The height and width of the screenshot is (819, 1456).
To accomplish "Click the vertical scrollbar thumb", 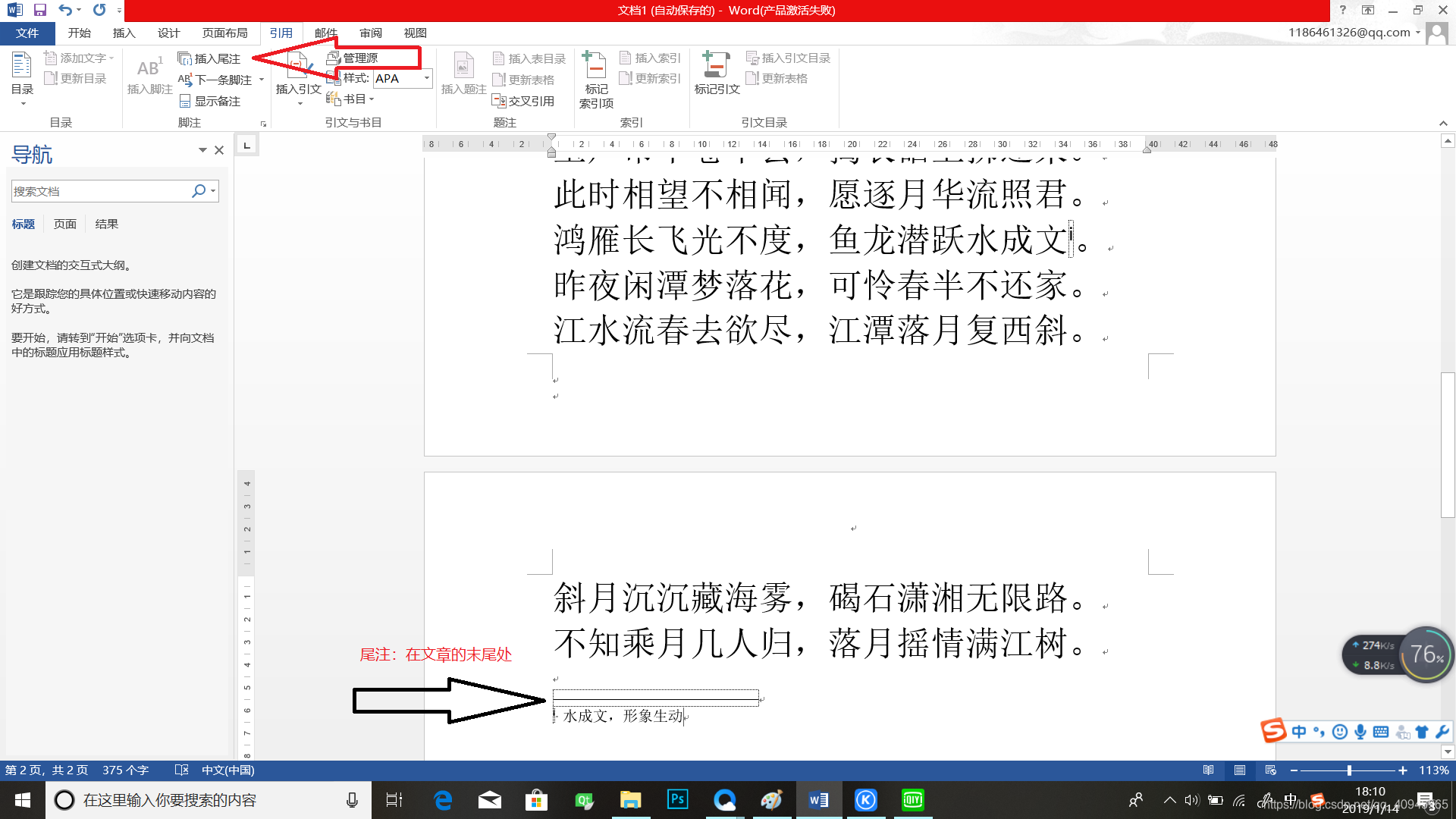I will point(1448,445).
